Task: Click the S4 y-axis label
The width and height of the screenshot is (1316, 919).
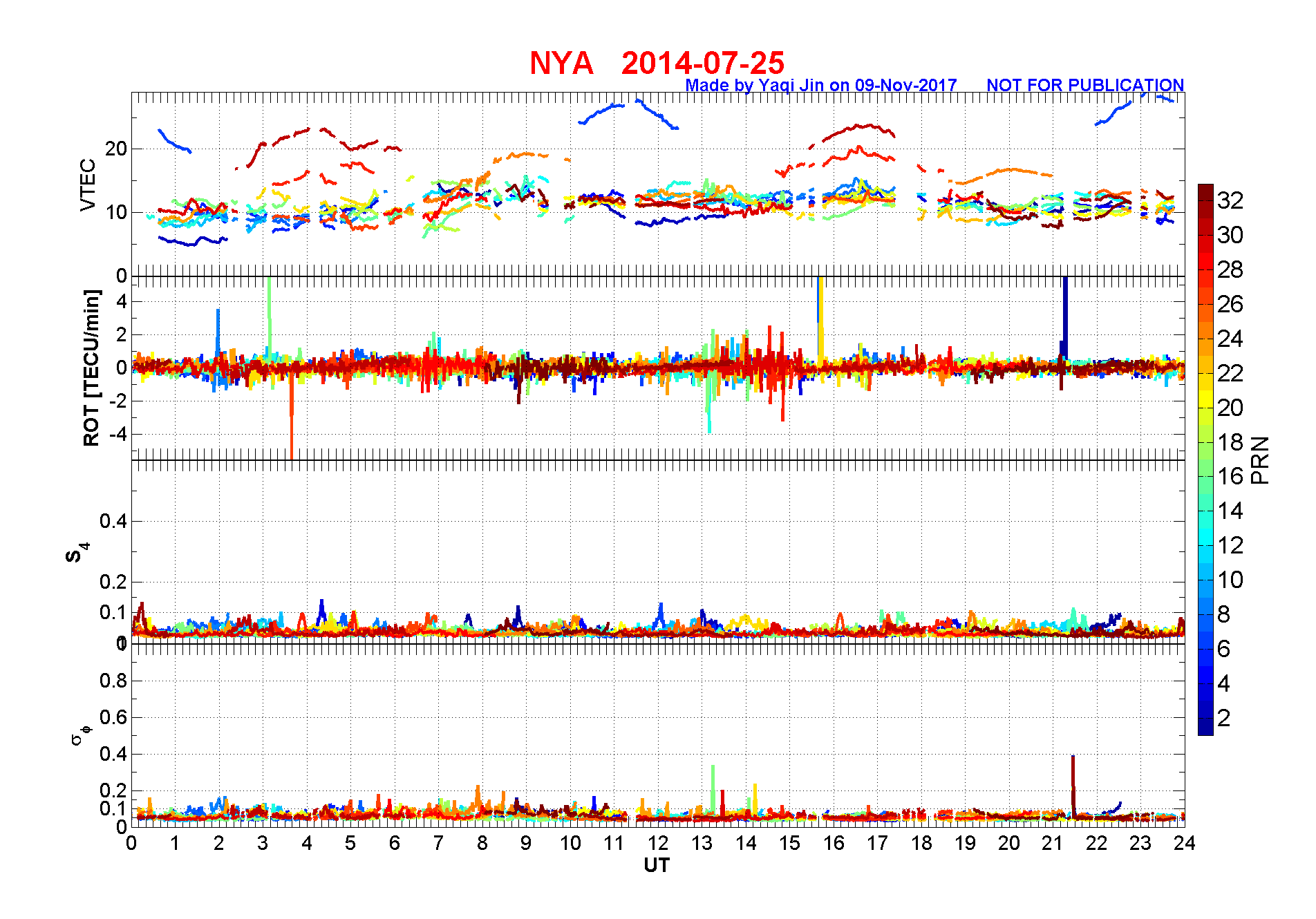Action: pyautogui.click(x=77, y=553)
